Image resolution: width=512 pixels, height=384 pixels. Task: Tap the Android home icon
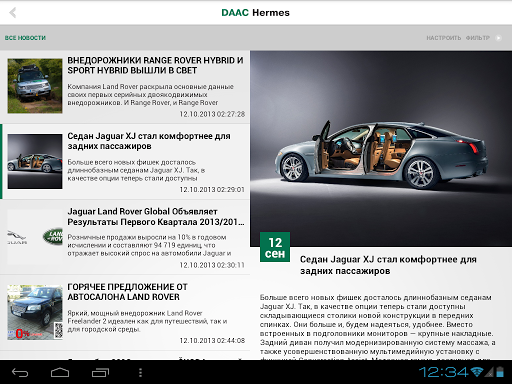60,372
